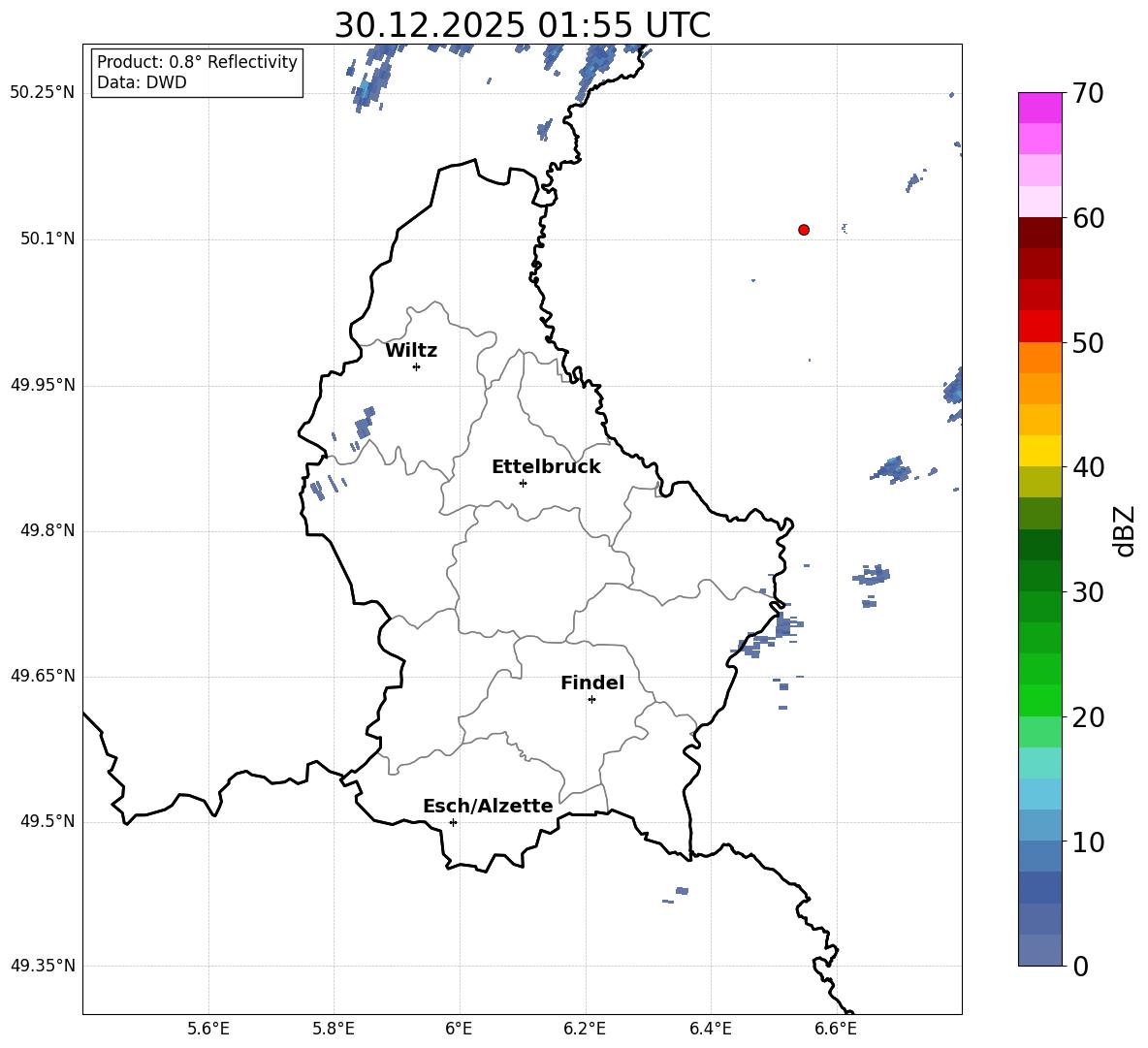
Task: Click the 5.6°E longitude label
Action: tap(208, 1029)
